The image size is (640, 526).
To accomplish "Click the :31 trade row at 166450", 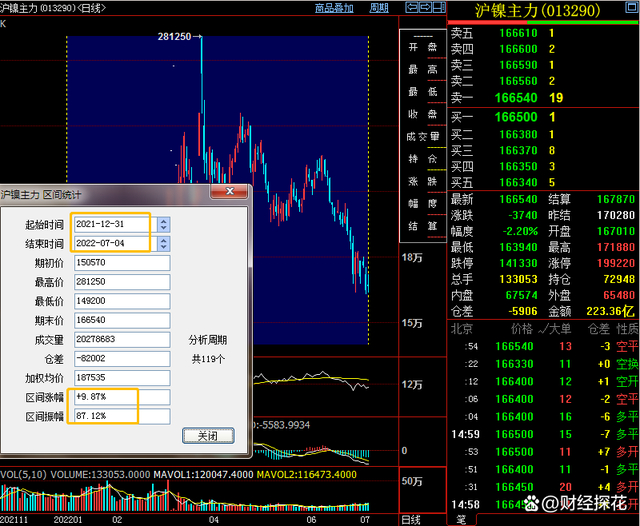I will coord(544,487).
